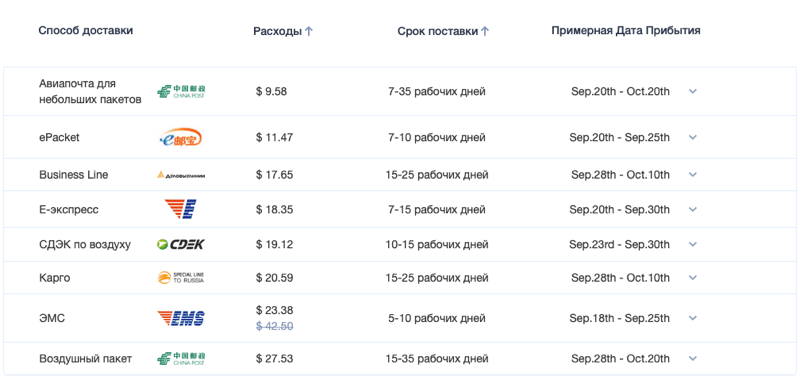Click the 7-35 рабочих дней delivery time
This screenshot has width=800, height=380.
(437, 92)
